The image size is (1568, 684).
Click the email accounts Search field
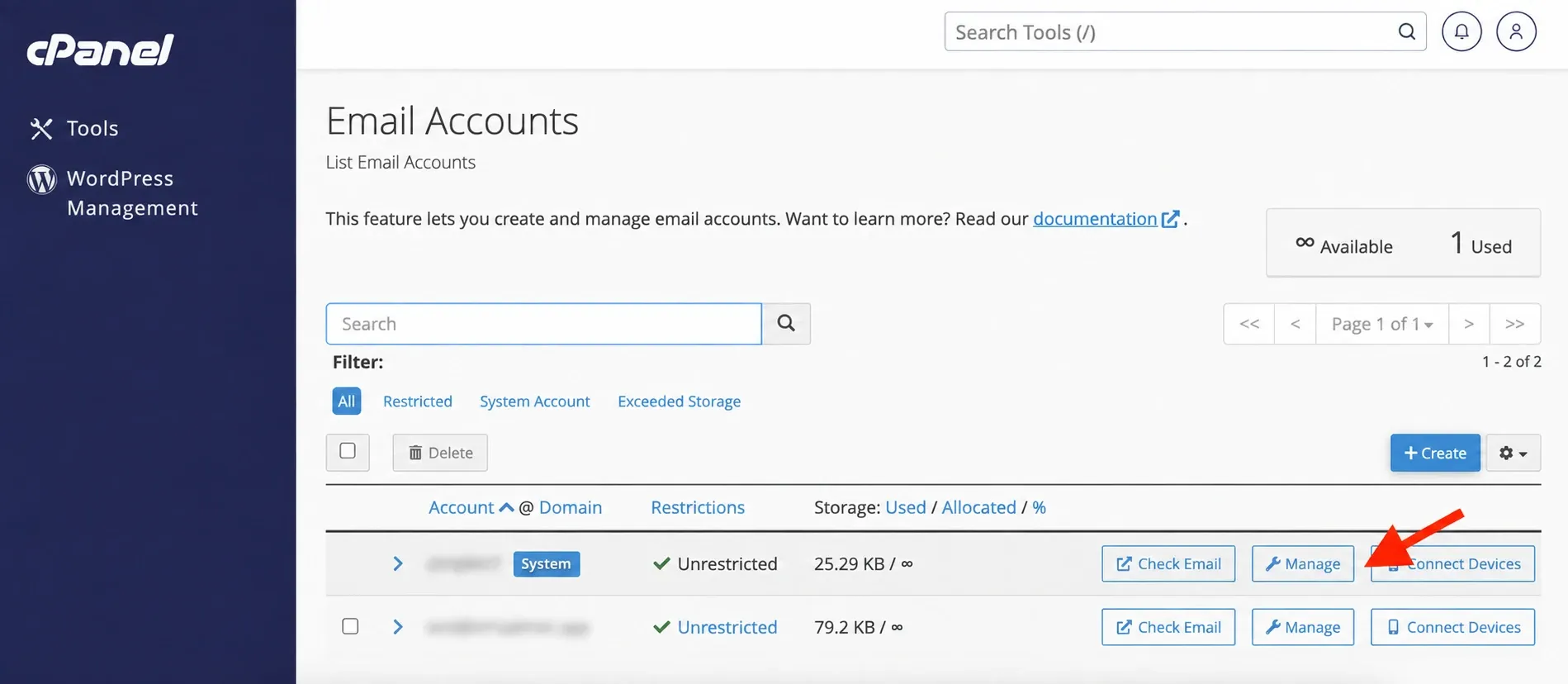point(543,324)
